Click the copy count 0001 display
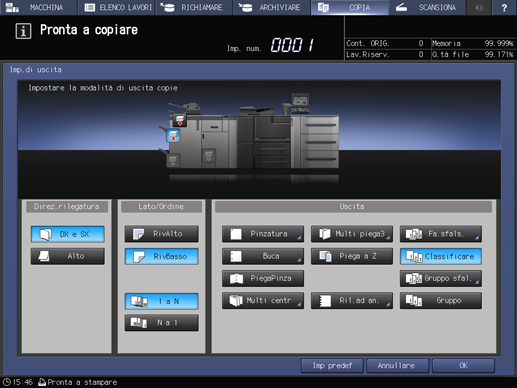 [x=292, y=45]
